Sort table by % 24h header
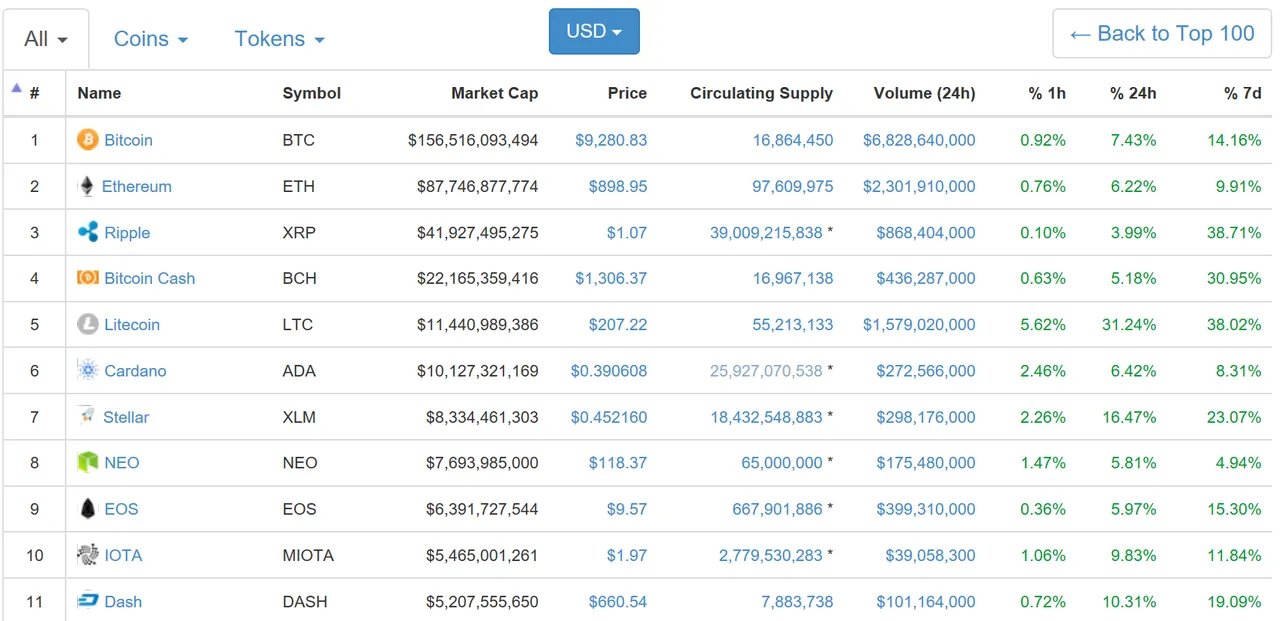This screenshot has width=1280, height=621. (1133, 93)
